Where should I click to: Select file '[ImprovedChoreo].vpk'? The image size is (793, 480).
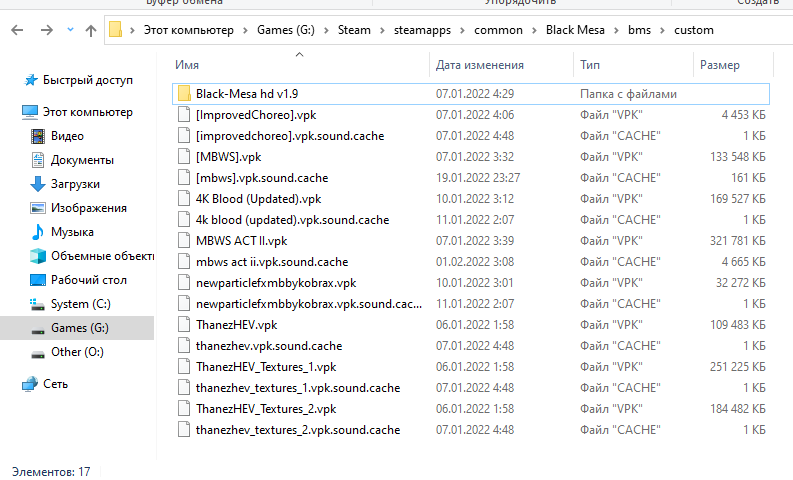tap(256, 115)
